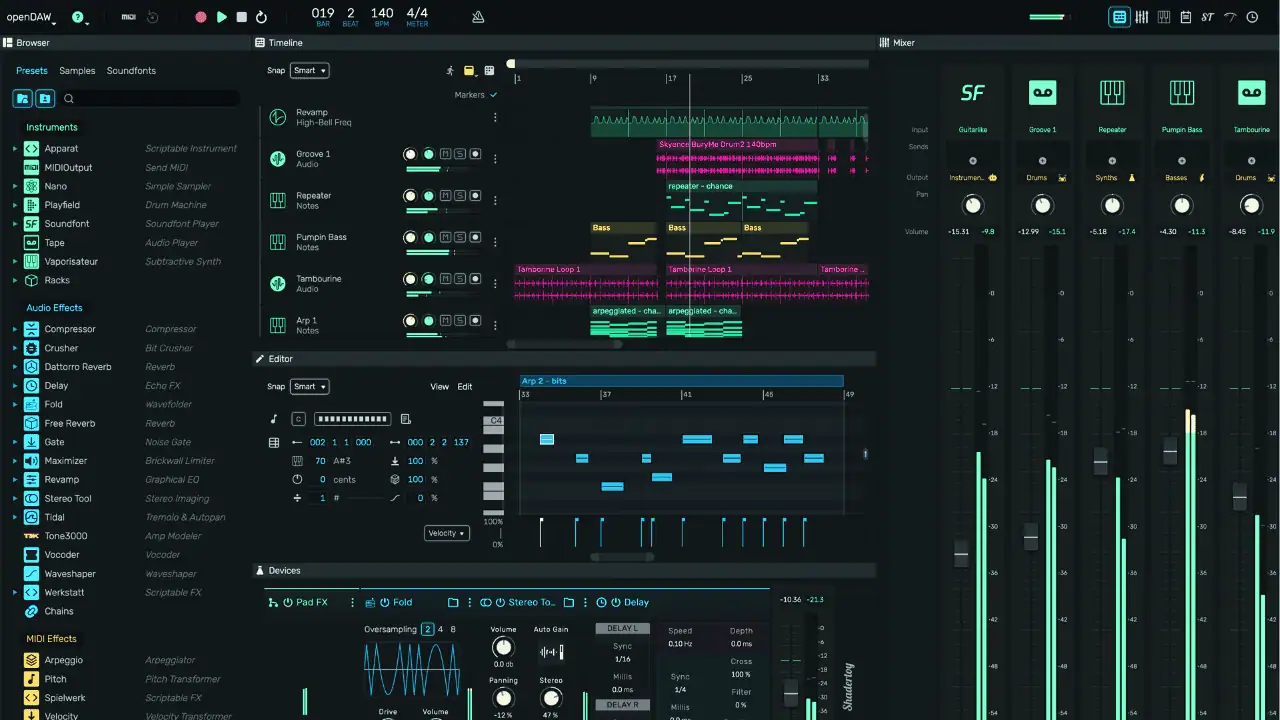Open the project notes clipboard icon

[1186, 17]
